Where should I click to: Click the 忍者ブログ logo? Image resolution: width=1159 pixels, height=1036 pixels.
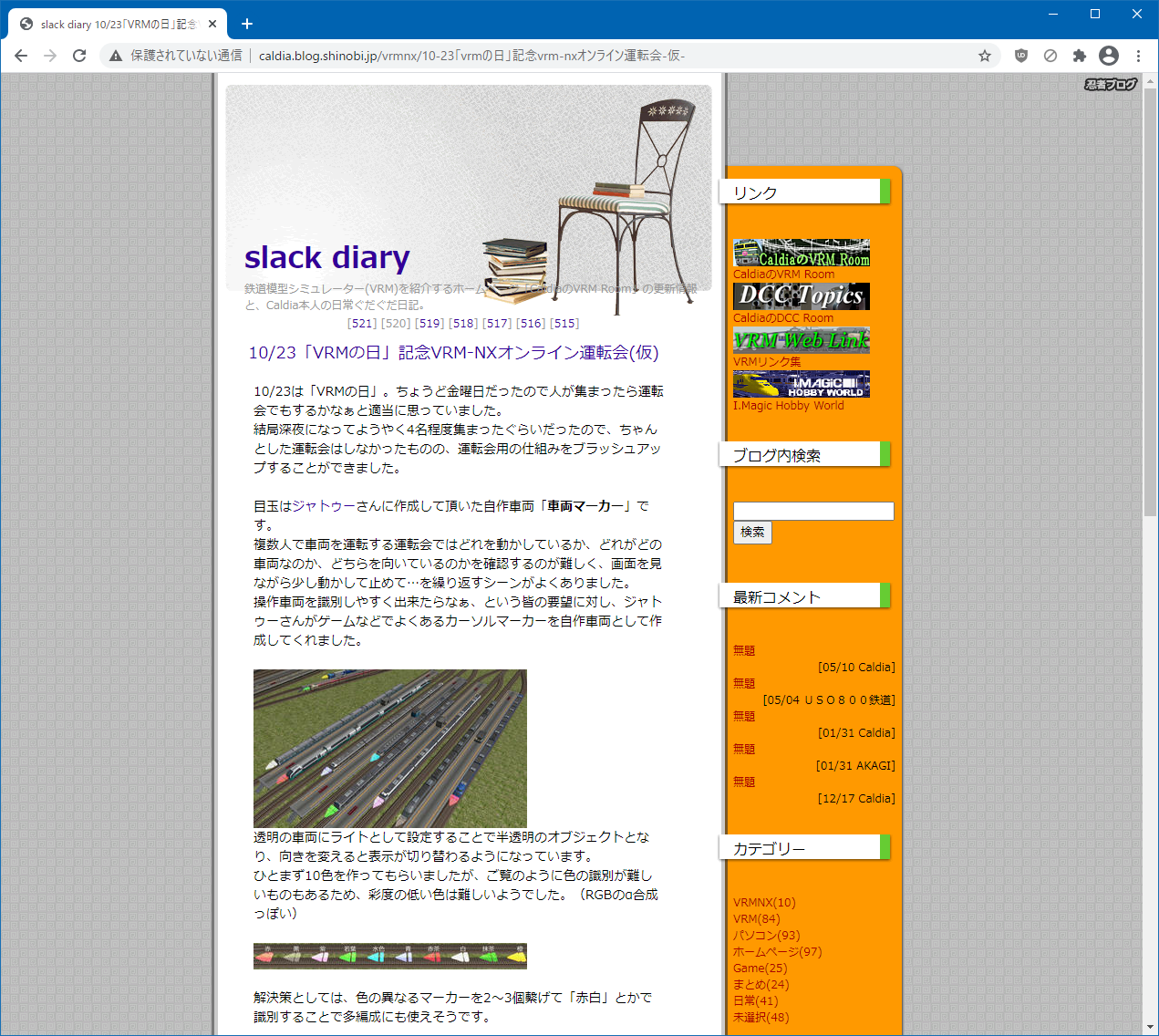pos(1111,84)
